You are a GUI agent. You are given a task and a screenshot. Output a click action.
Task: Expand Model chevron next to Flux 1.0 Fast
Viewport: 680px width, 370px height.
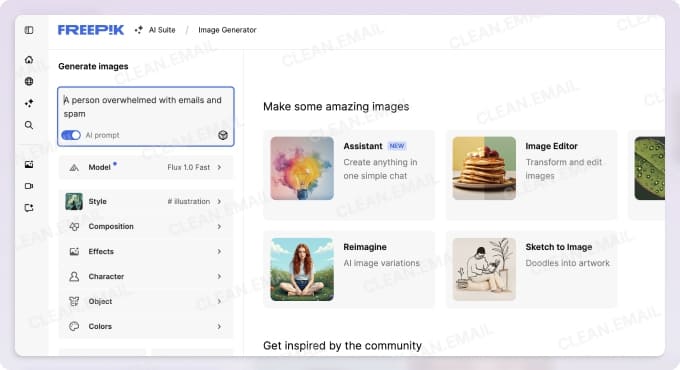219,167
